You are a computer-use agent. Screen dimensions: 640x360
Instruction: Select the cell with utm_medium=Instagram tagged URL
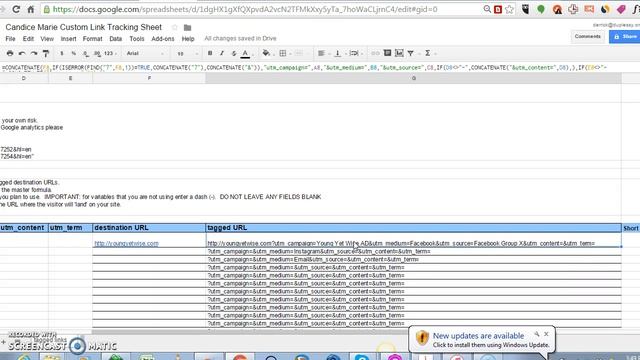pos(413,251)
